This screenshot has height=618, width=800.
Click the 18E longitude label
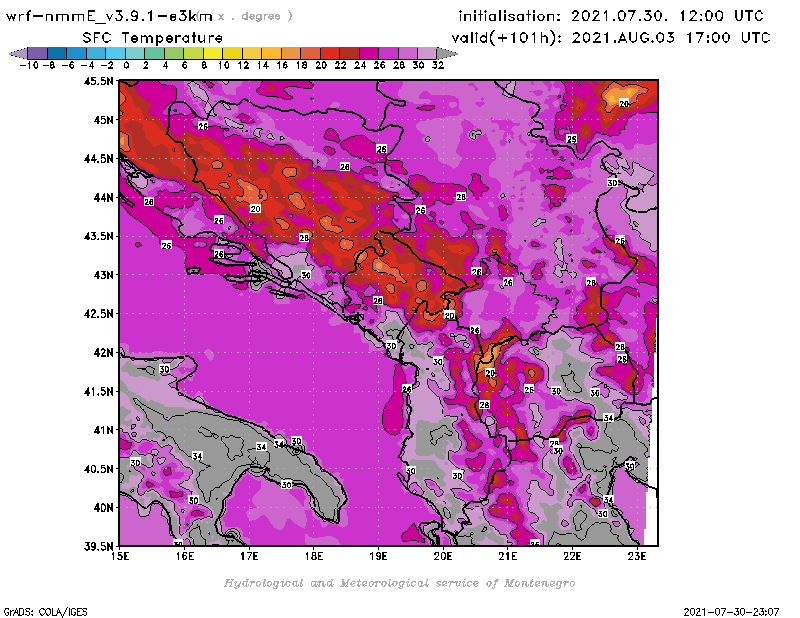pyautogui.click(x=314, y=556)
